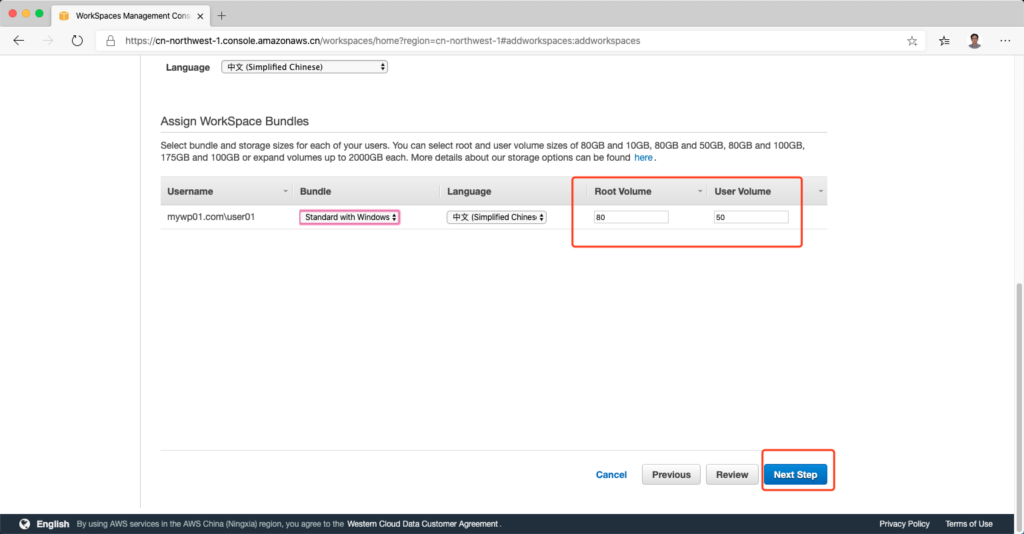Click the lock icon in the address bar
Screen dimensions: 1024x534
(110, 41)
